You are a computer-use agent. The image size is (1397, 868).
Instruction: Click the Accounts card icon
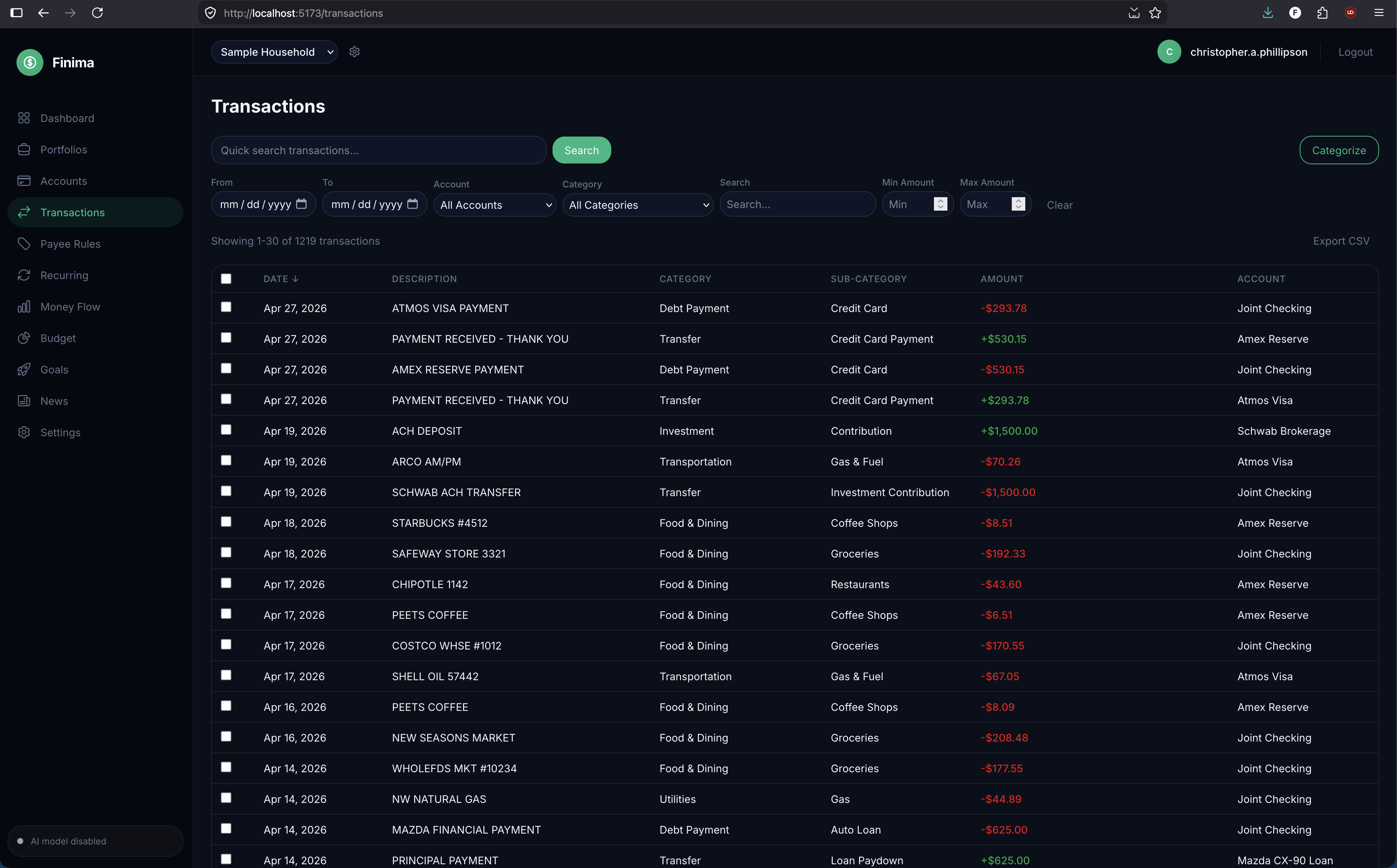coord(24,181)
